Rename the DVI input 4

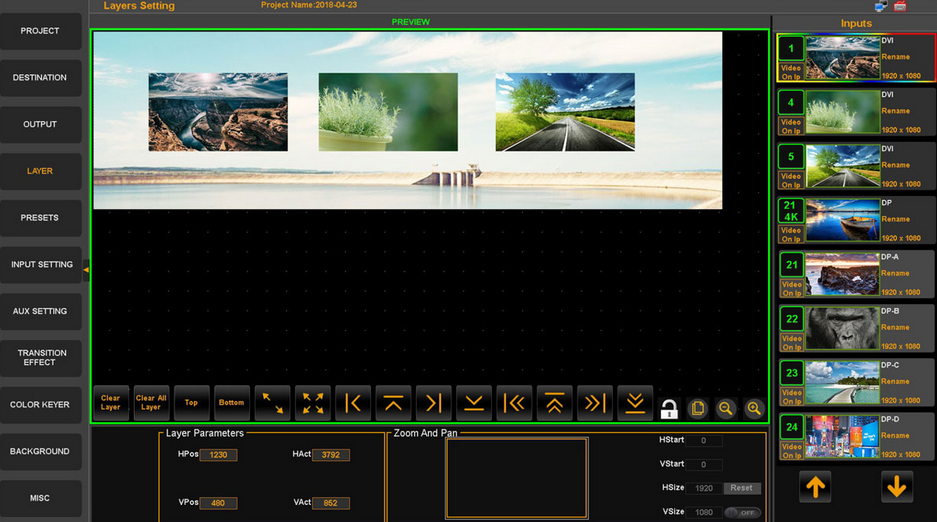click(x=896, y=111)
